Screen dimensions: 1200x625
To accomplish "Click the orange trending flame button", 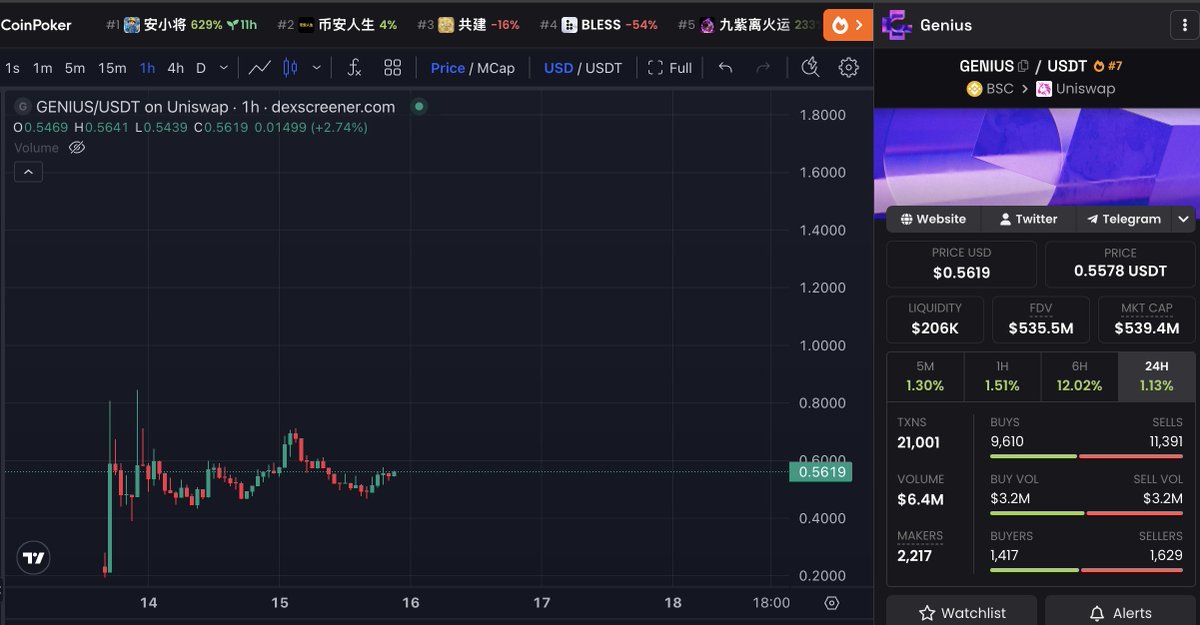I will [848, 24].
